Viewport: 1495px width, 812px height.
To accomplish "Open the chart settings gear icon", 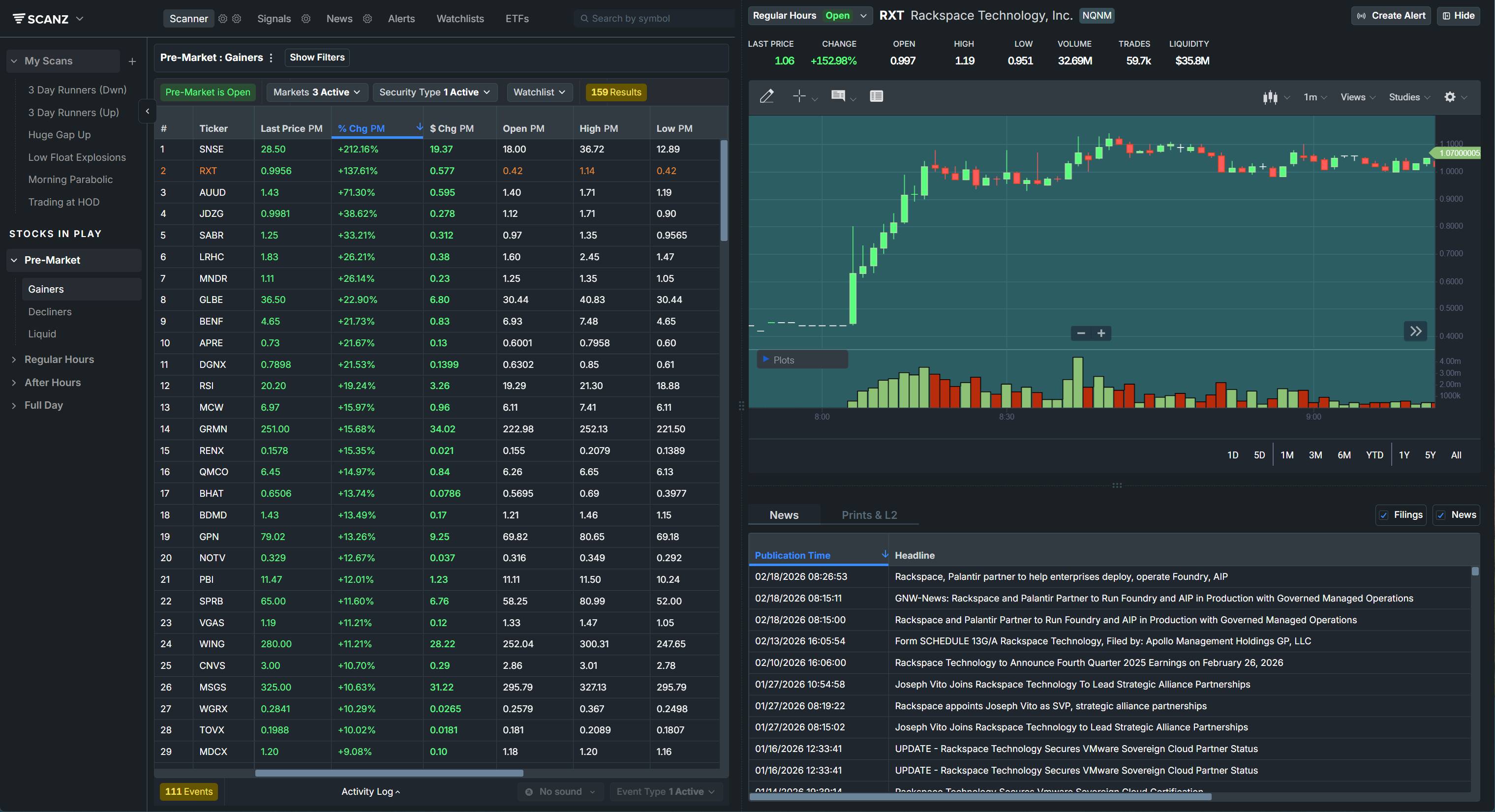I will tap(1451, 97).
